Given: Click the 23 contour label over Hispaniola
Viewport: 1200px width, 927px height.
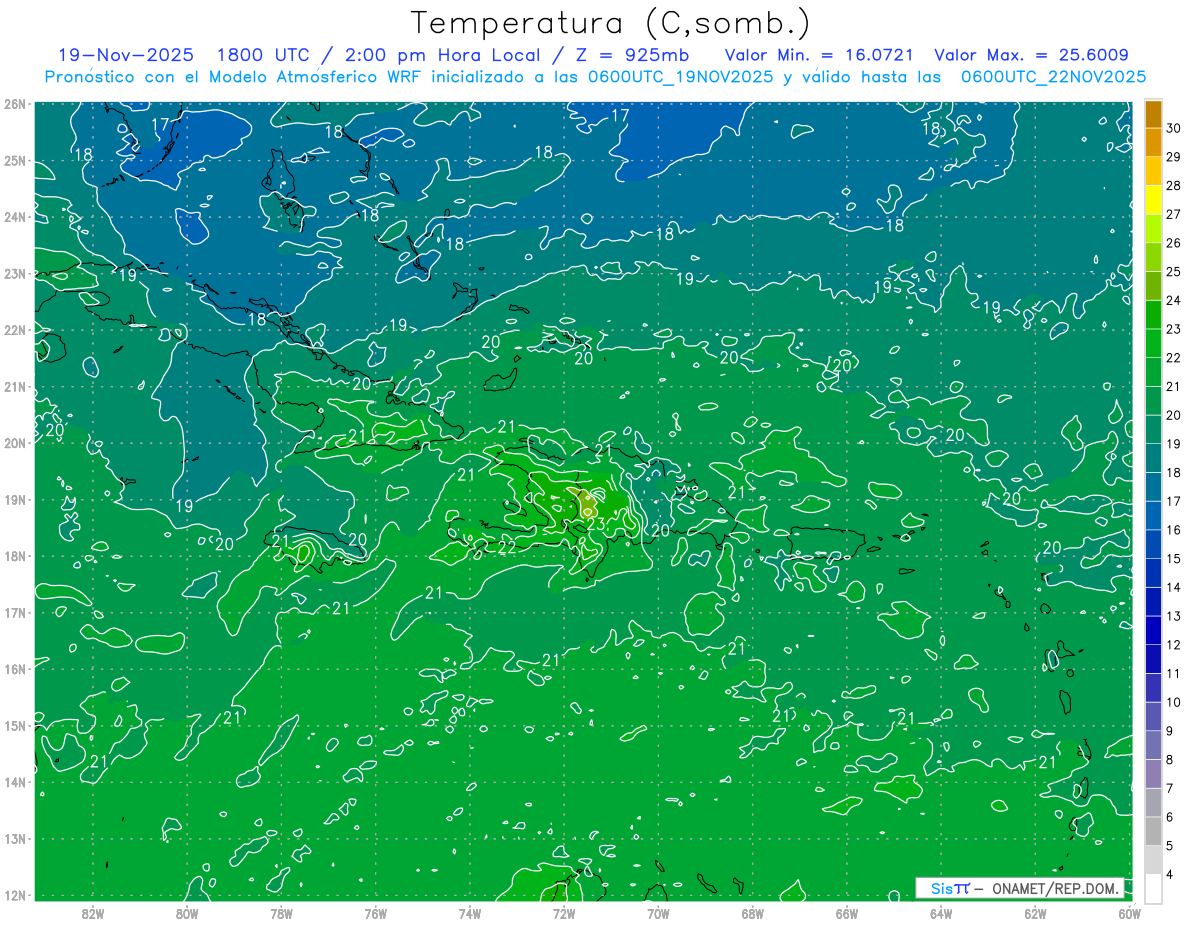Looking at the screenshot, I should (x=595, y=524).
